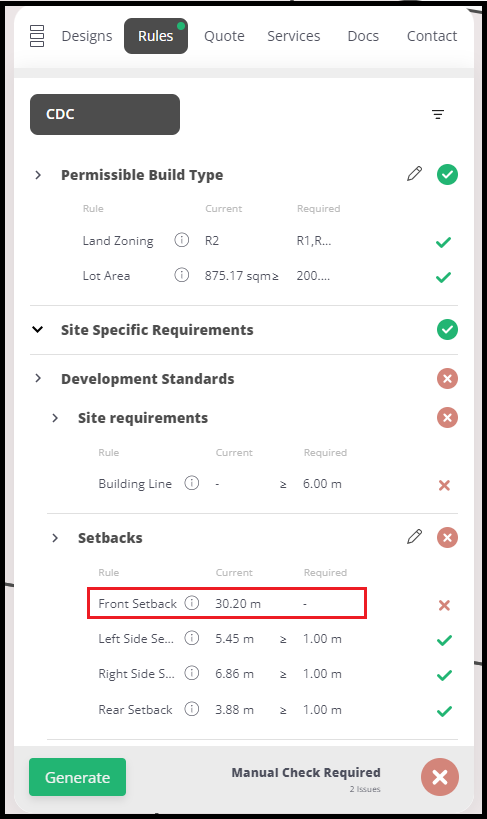Switch to the Designs tab
This screenshot has width=487, height=819.
point(87,36)
